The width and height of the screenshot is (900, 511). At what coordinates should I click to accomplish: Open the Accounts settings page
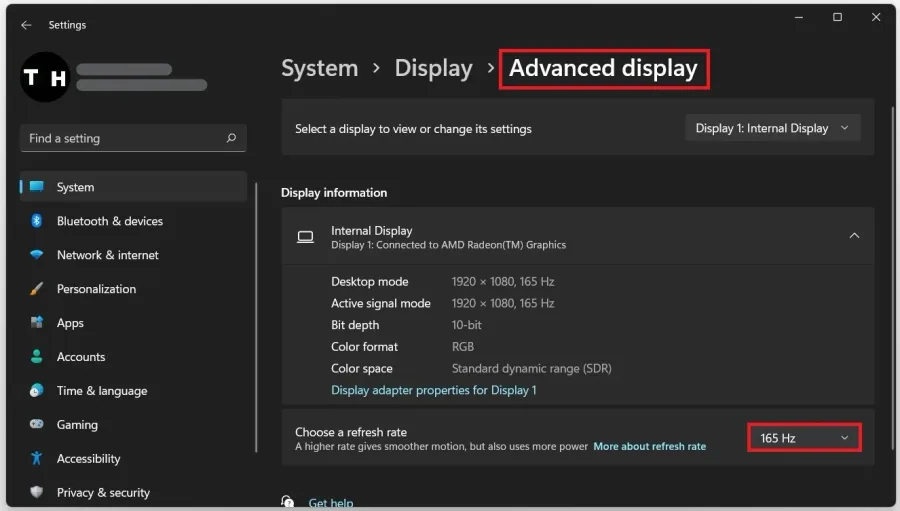pos(133,357)
